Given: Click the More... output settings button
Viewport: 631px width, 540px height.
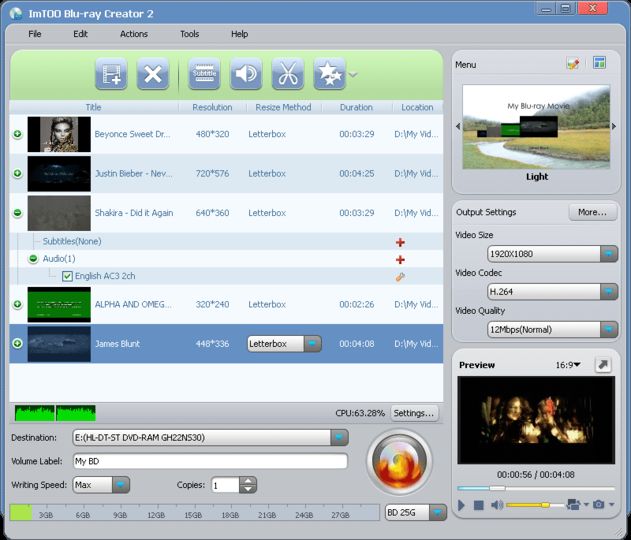Looking at the screenshot, I should (593, 212).
